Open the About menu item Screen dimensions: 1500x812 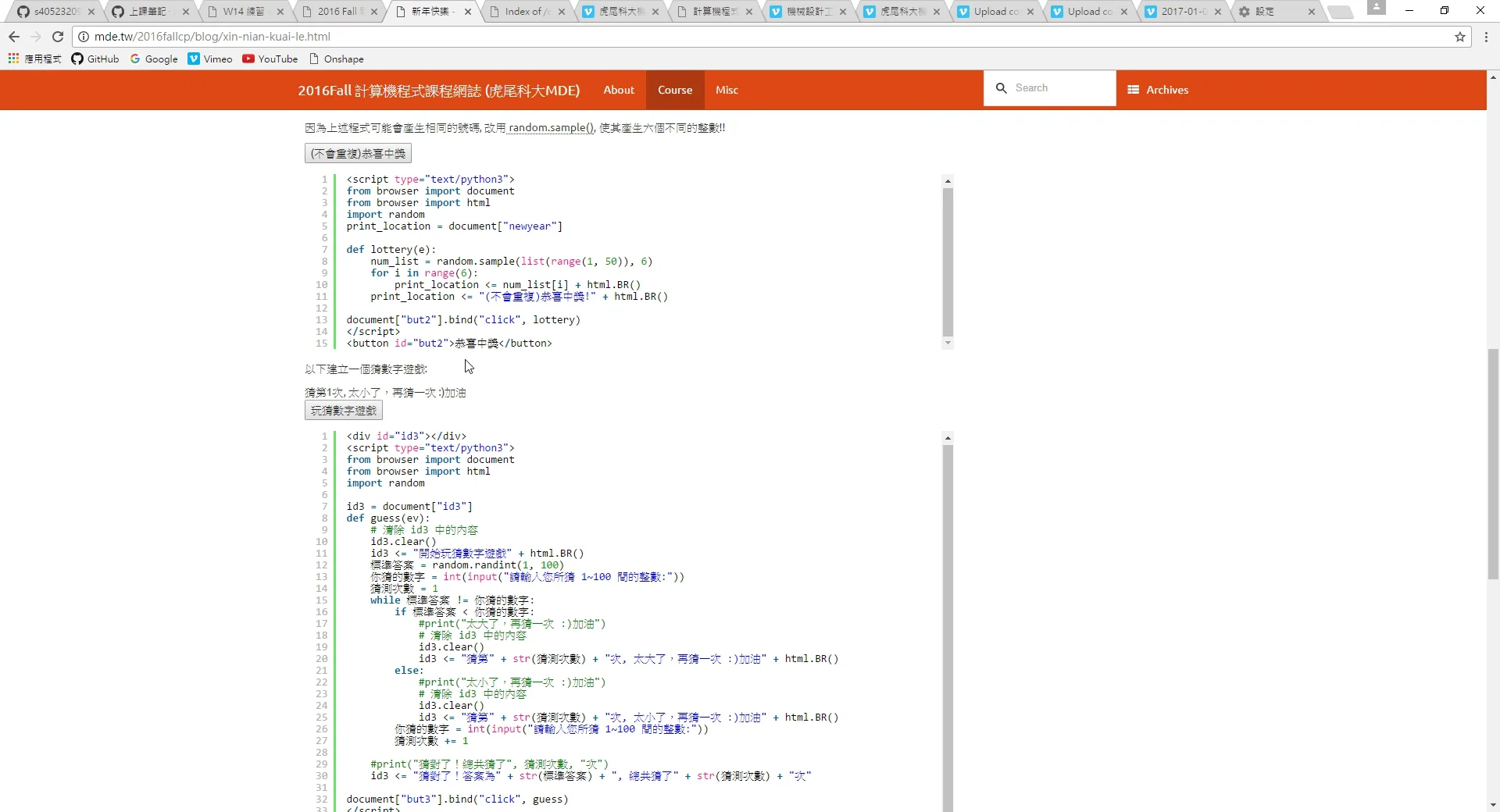[619, 90]
